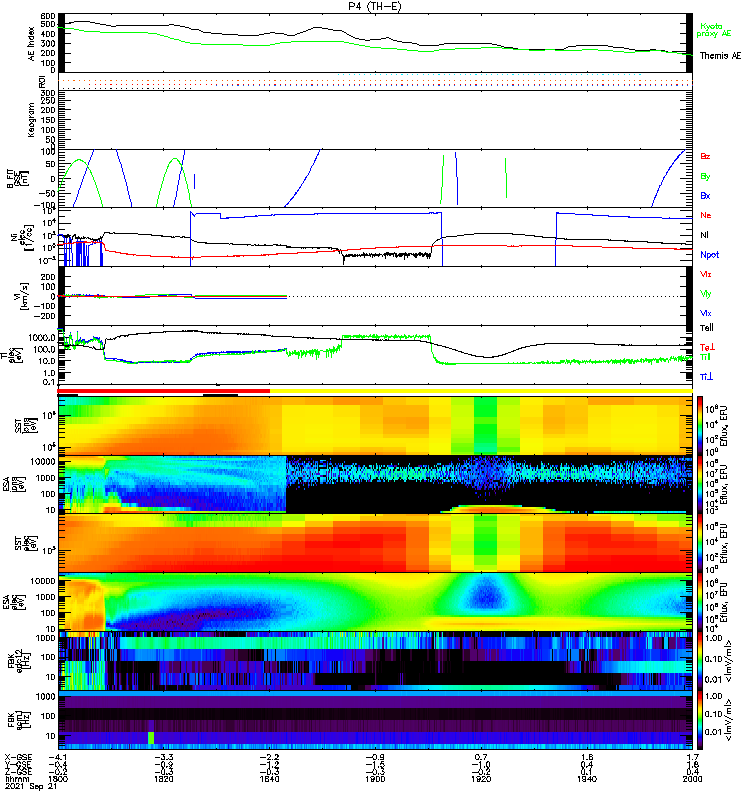
Task: Click the ESA electrons panel color bar
Action: click(x=700, y=602)
